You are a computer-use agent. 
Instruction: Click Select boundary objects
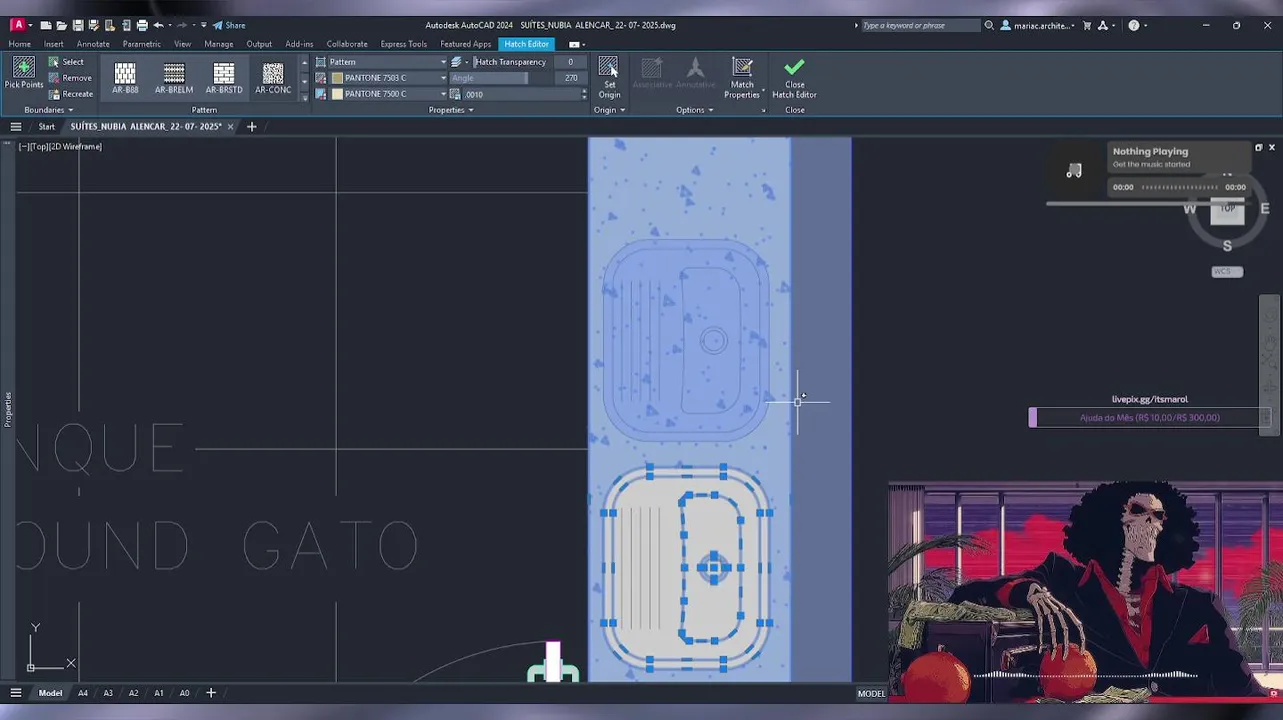[67, 62]
